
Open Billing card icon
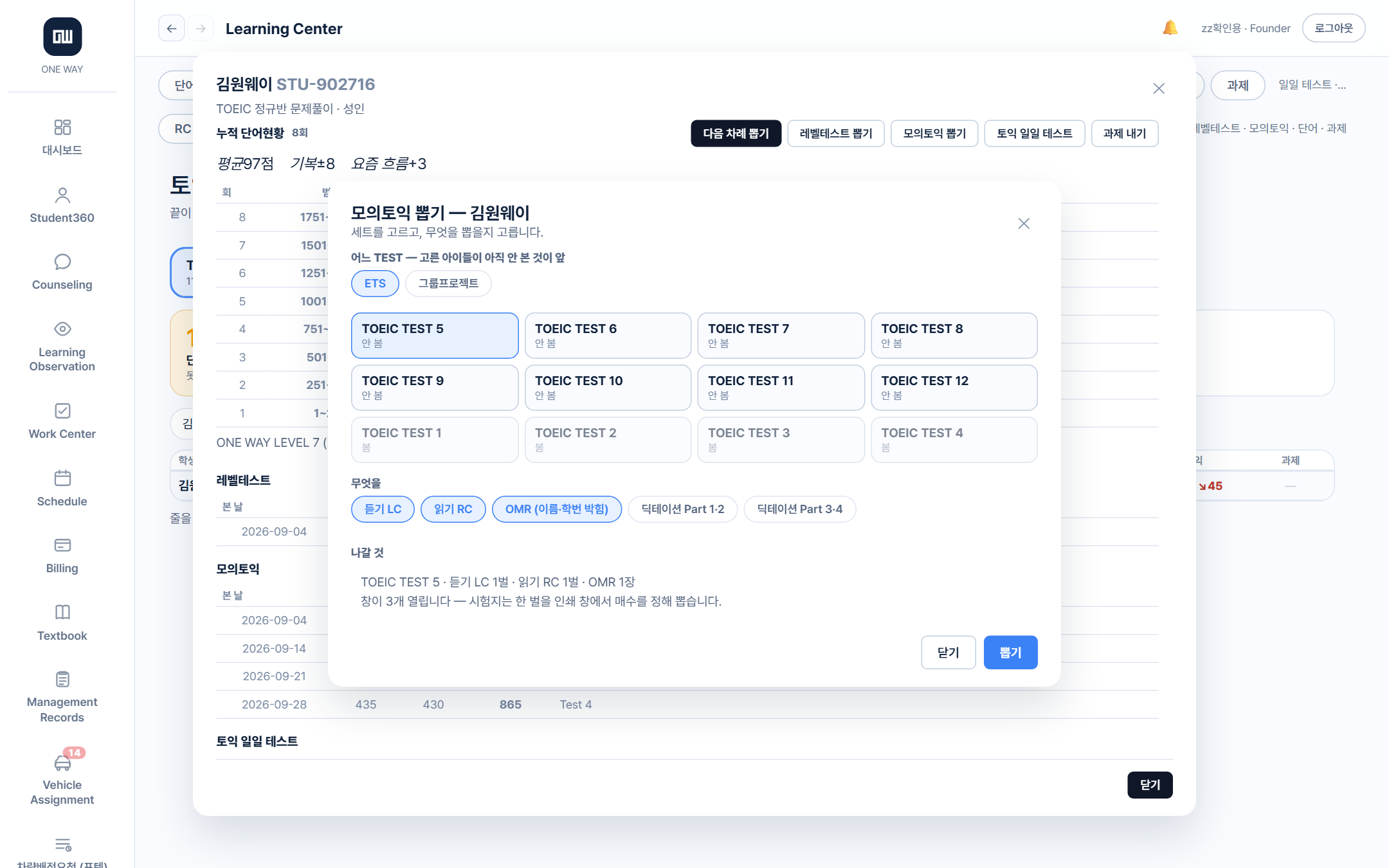pyautogui.click(x=62, y=545)
